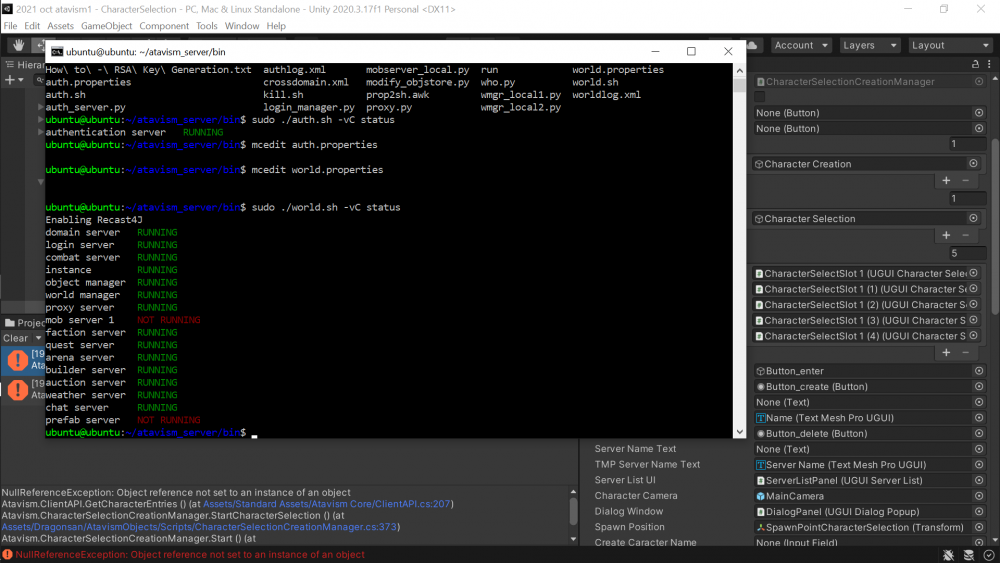Click the auto-refresh checkmark status icon
The height and width of the screenshot is (563, 1000).
988,555
